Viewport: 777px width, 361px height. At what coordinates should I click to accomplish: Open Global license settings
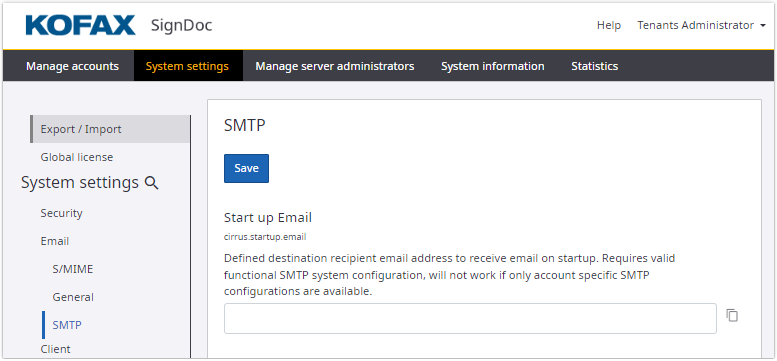77,157
